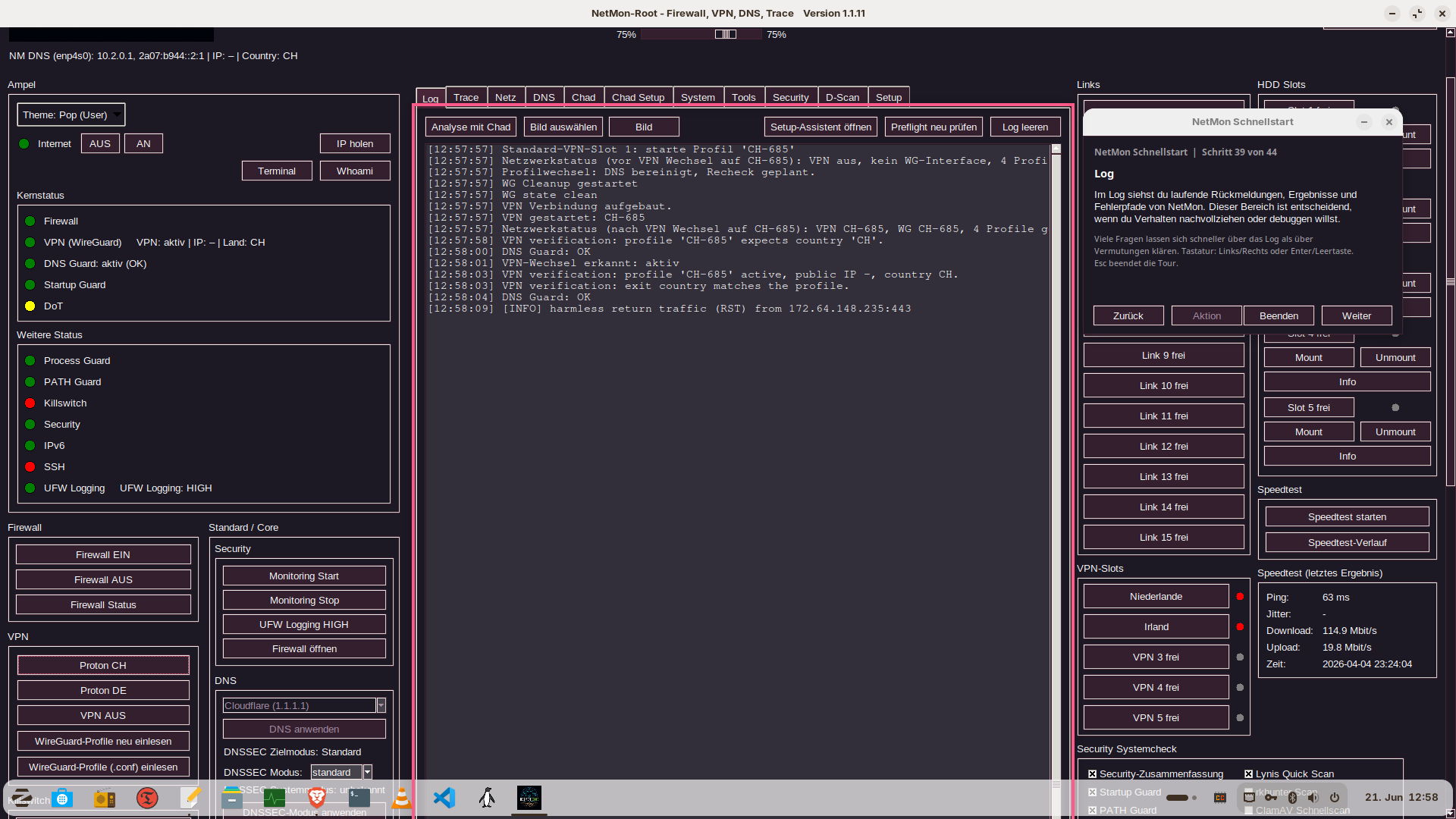Switch to the Netz tab

click(506, 98)
